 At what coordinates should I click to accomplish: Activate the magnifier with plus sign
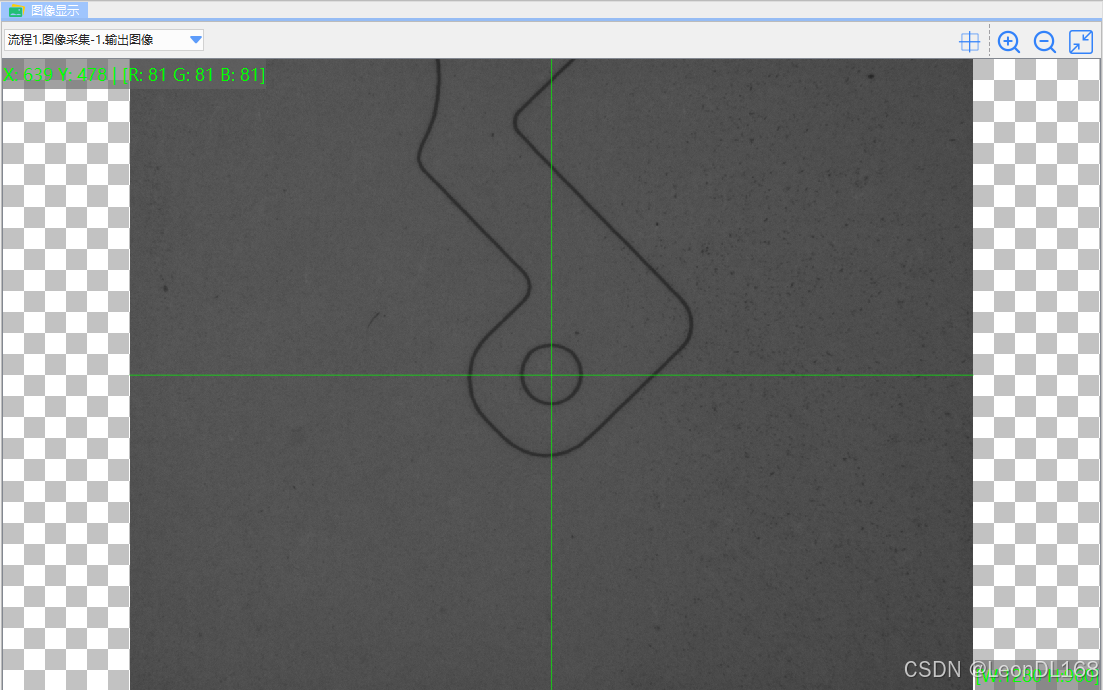pos(1008,41)
